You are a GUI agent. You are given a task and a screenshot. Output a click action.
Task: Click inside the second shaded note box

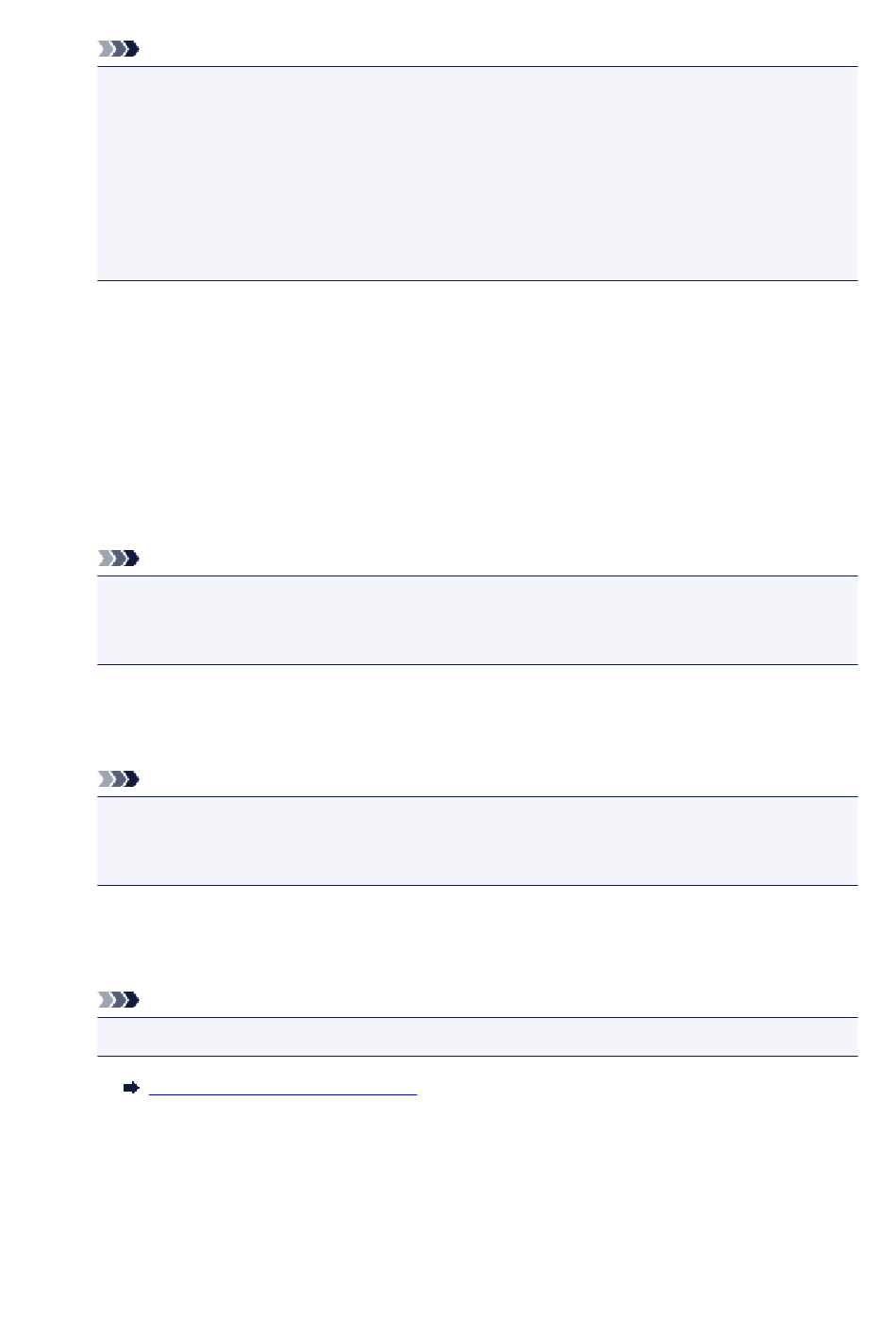477,621
